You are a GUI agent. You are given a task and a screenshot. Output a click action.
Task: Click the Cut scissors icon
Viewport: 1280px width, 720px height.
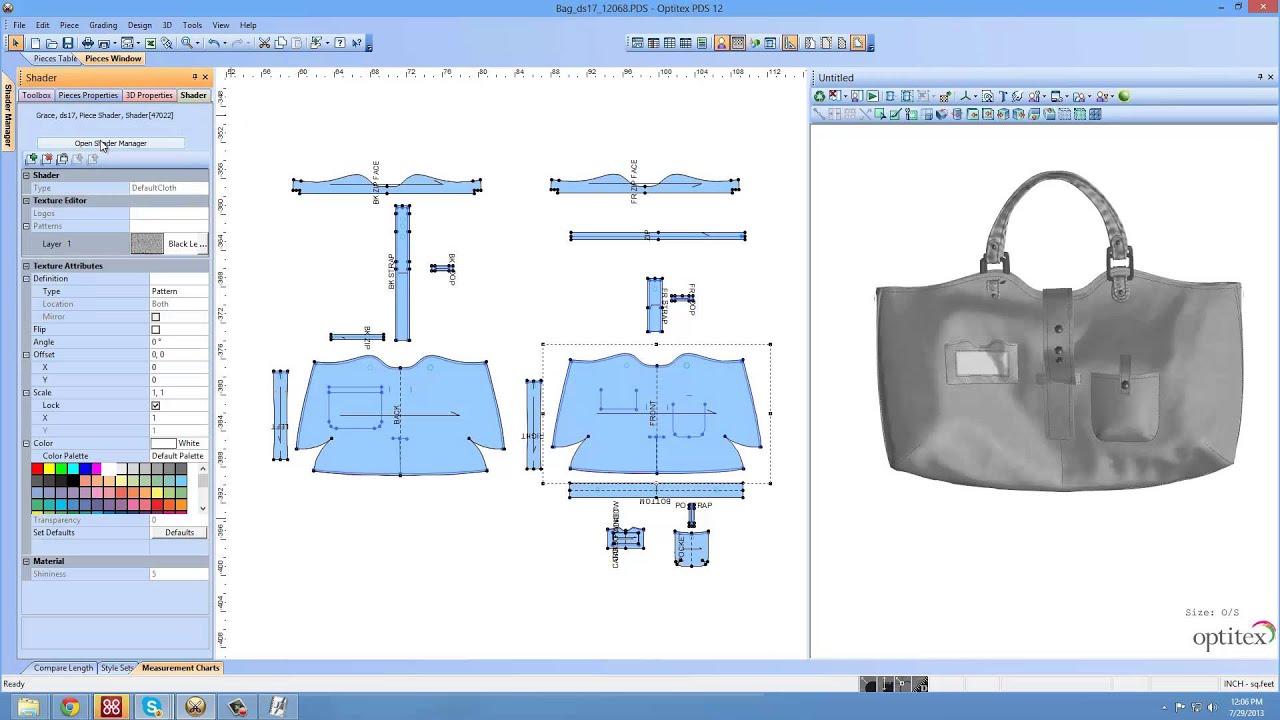tap(264, 43)
